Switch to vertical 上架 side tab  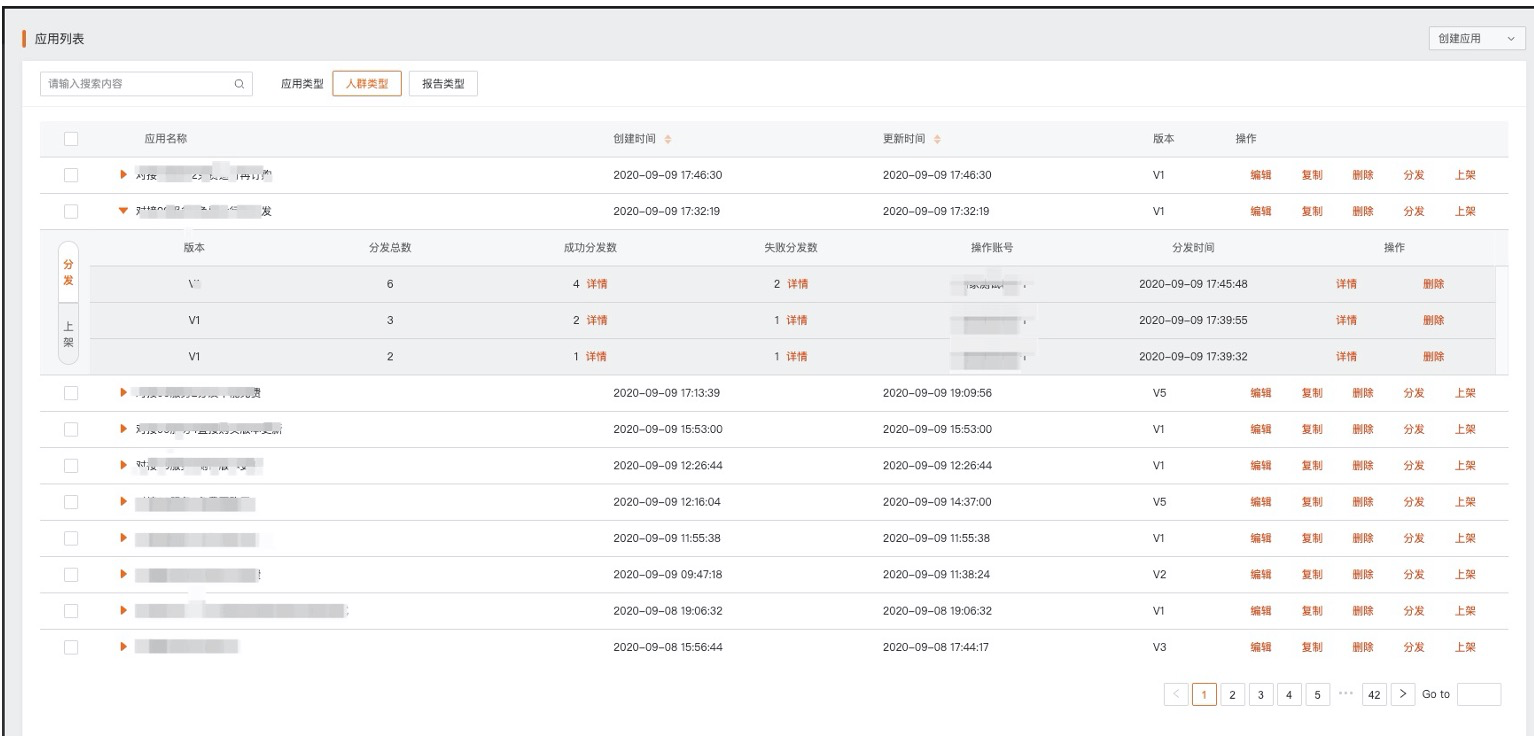point(69,333)
